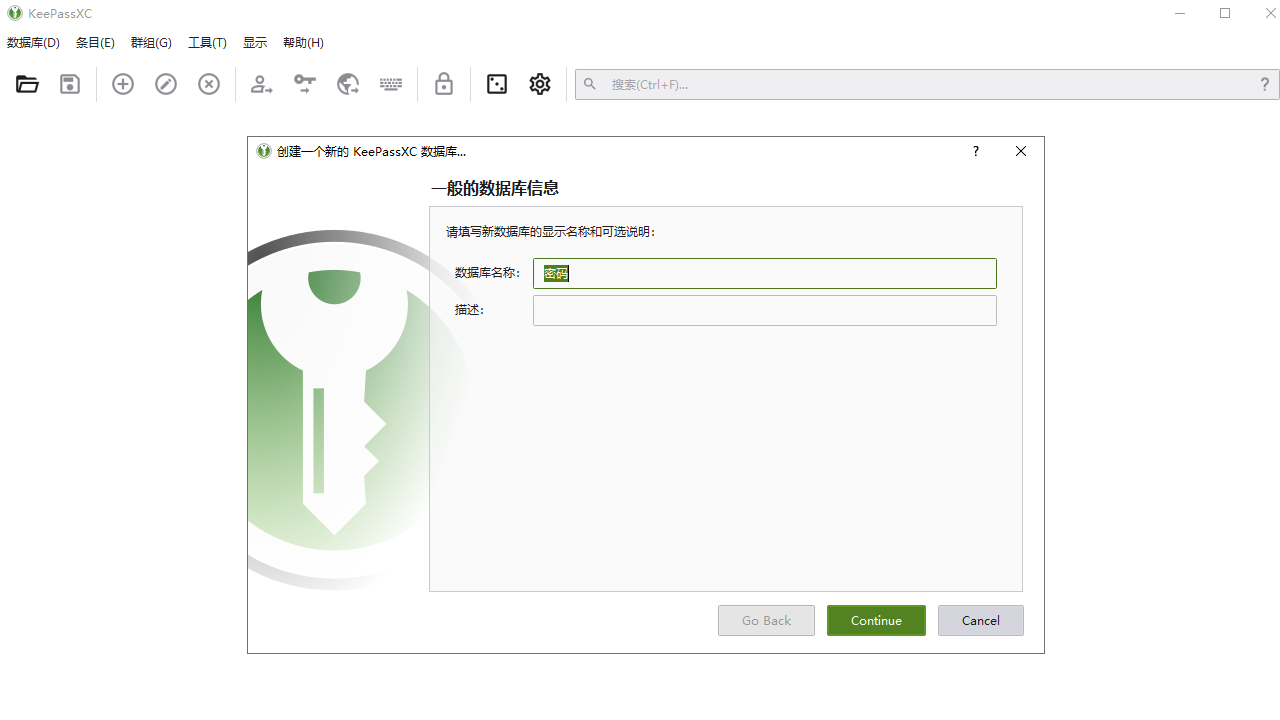Open an existing database file
Image resolution: width=1280 pixels, height=720 pixels.
[x=27, y=84]
